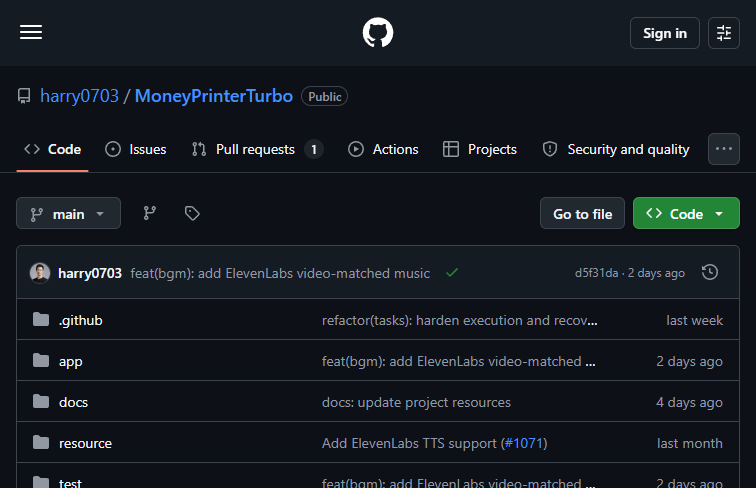Screen dimensions: 756x488
Task: Open pull request #1071 link
Action: click(524, 444)
